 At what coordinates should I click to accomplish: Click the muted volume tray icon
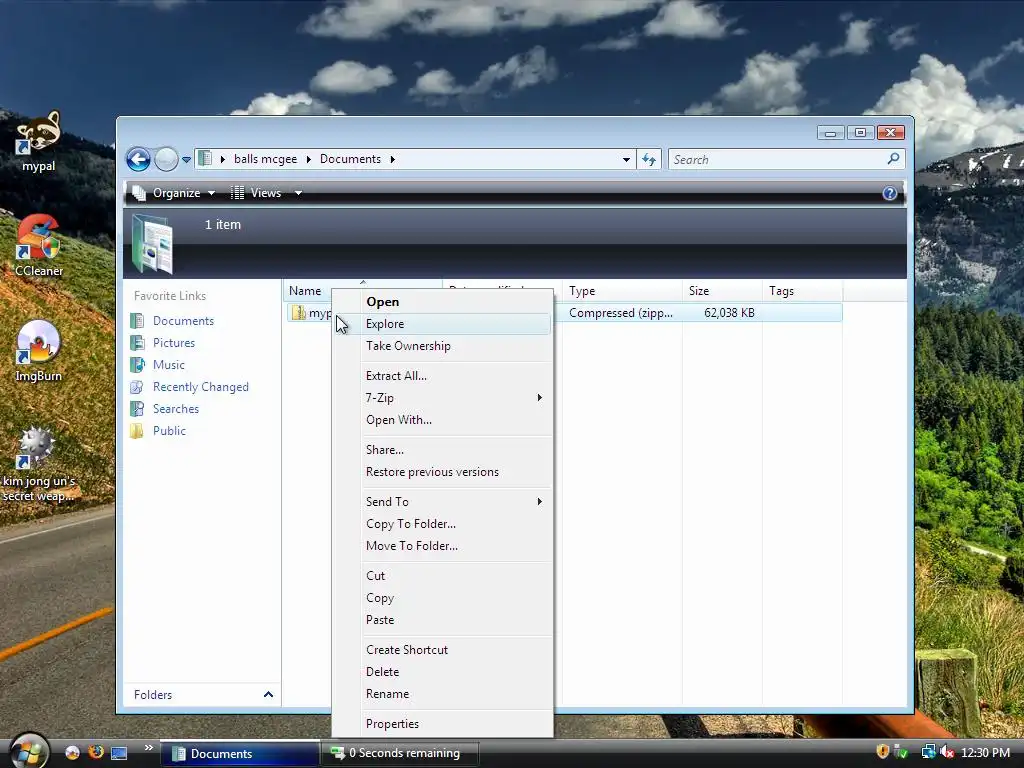point(947,752)
